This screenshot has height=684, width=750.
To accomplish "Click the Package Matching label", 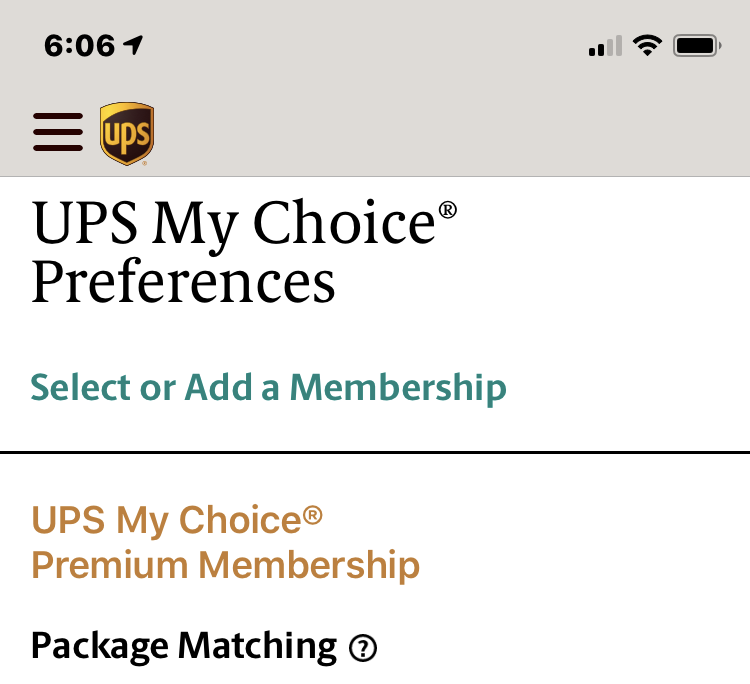I will coord(184,646).
